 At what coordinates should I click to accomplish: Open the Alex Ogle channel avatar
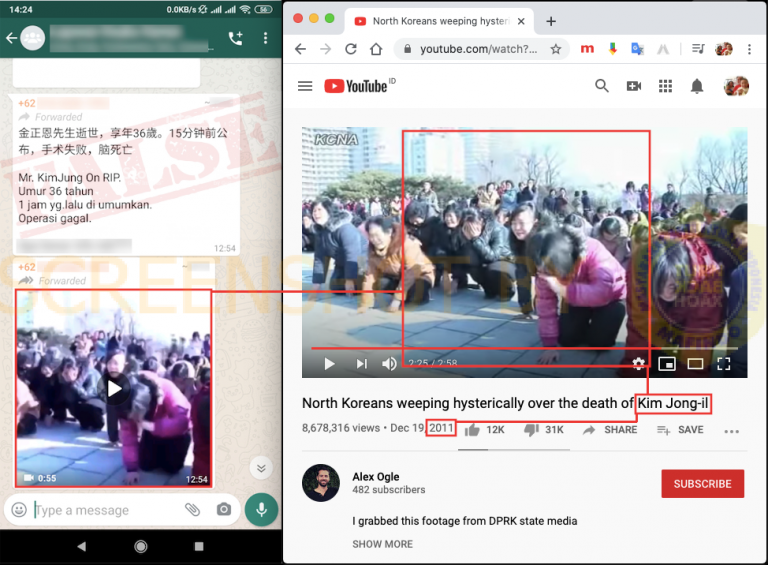click(321, 483)
